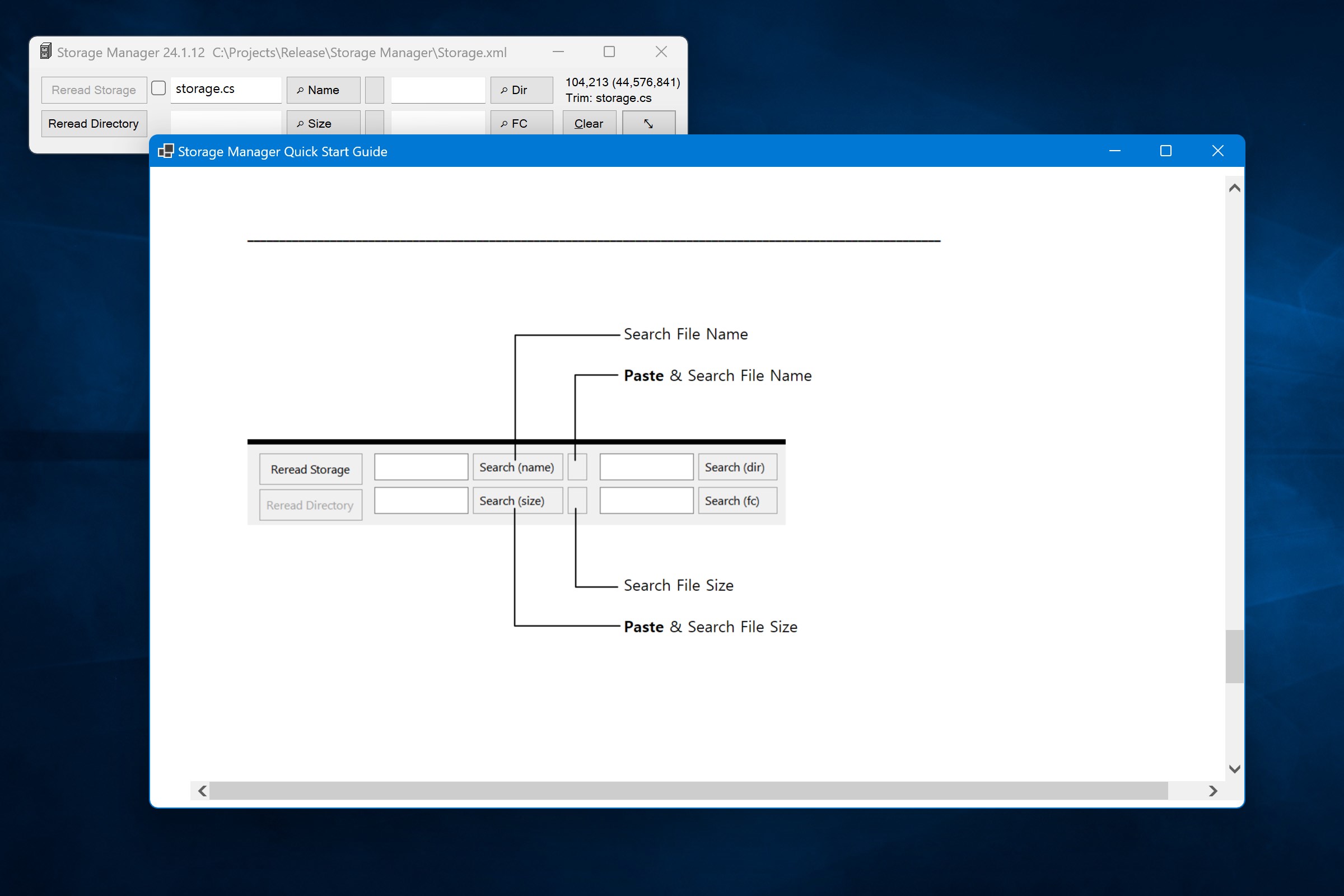Click small paste button right of Name
The height and width of the screenshot is (896, 1344).
[374, 90]
